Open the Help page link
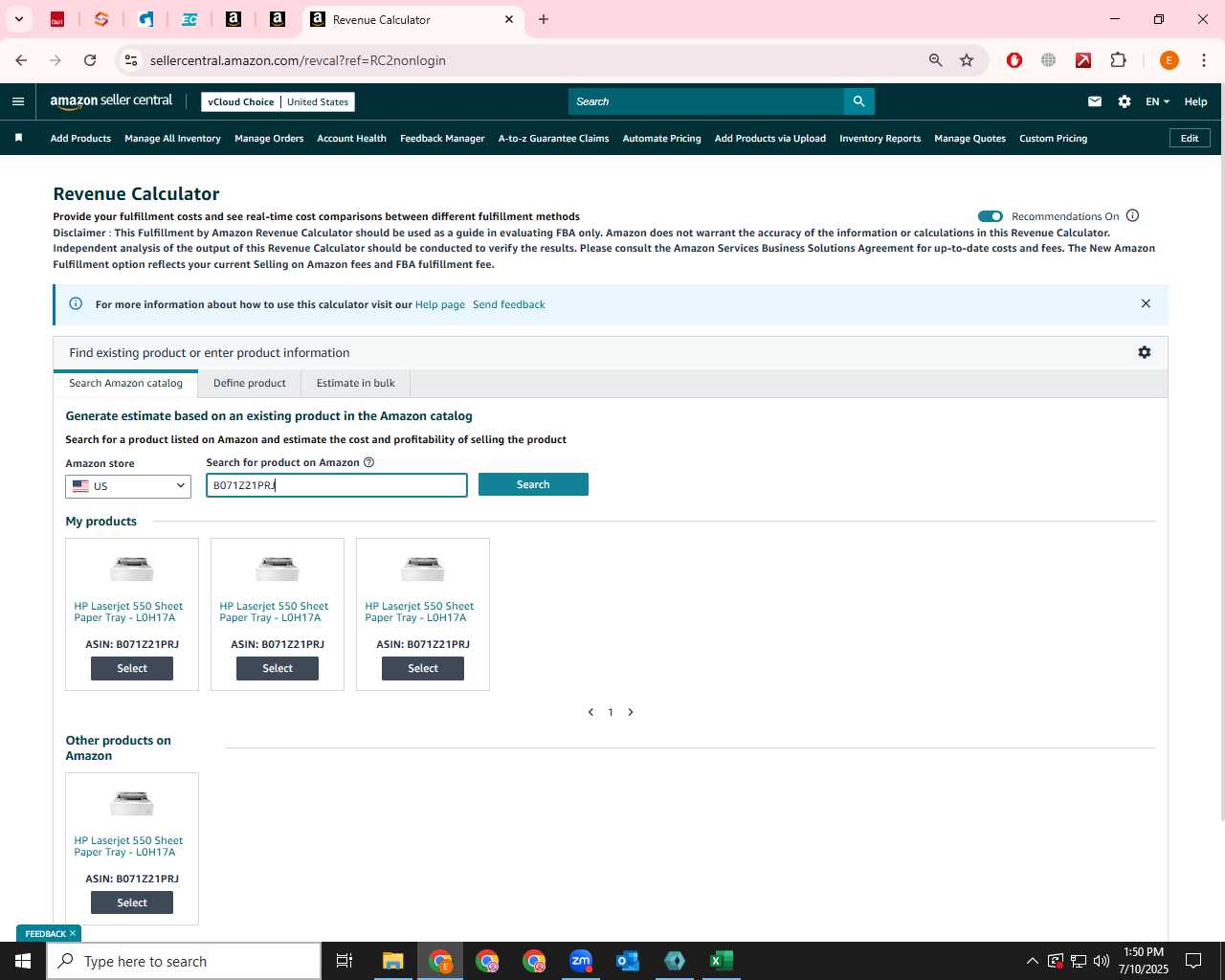 click(x=440, y=304)
